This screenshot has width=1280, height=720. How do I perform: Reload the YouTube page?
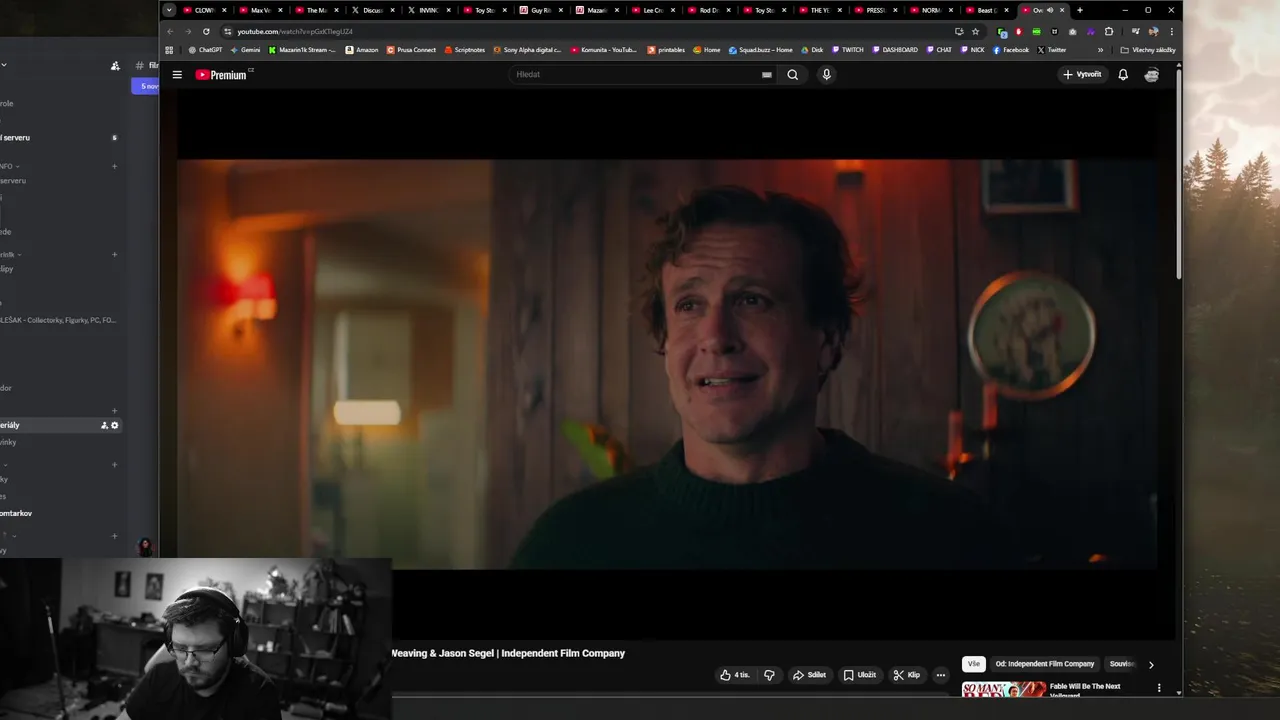[206, 31]
